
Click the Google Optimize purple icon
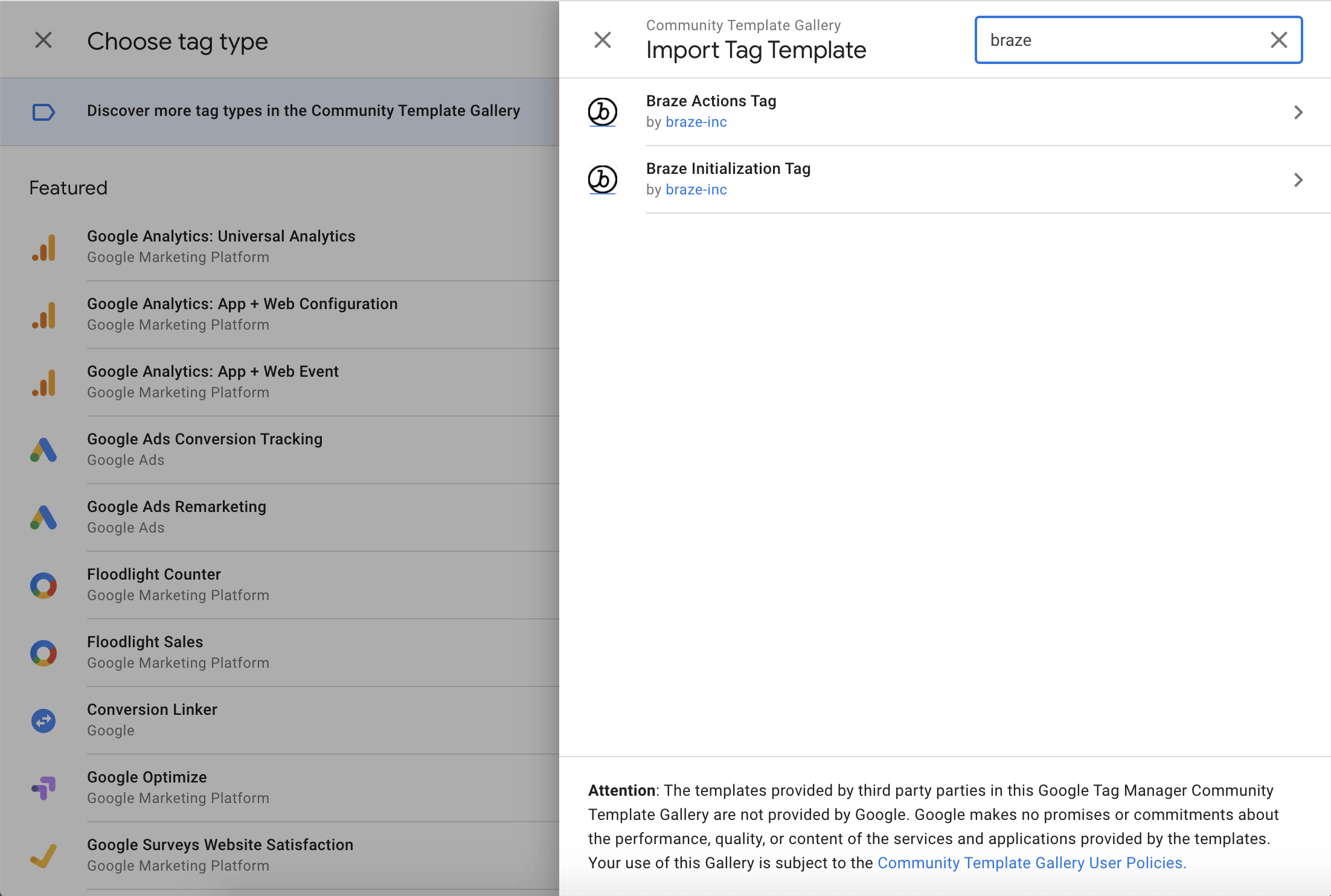click(x=43, y=788)
